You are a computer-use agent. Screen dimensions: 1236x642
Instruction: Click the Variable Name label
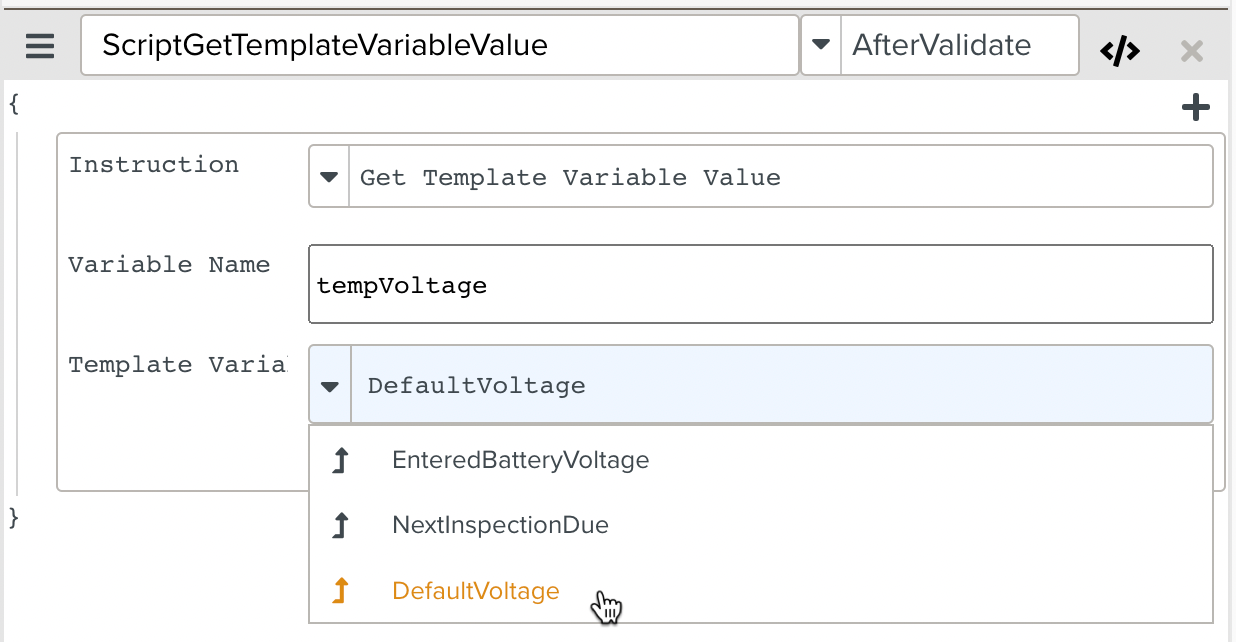(169, 265)
